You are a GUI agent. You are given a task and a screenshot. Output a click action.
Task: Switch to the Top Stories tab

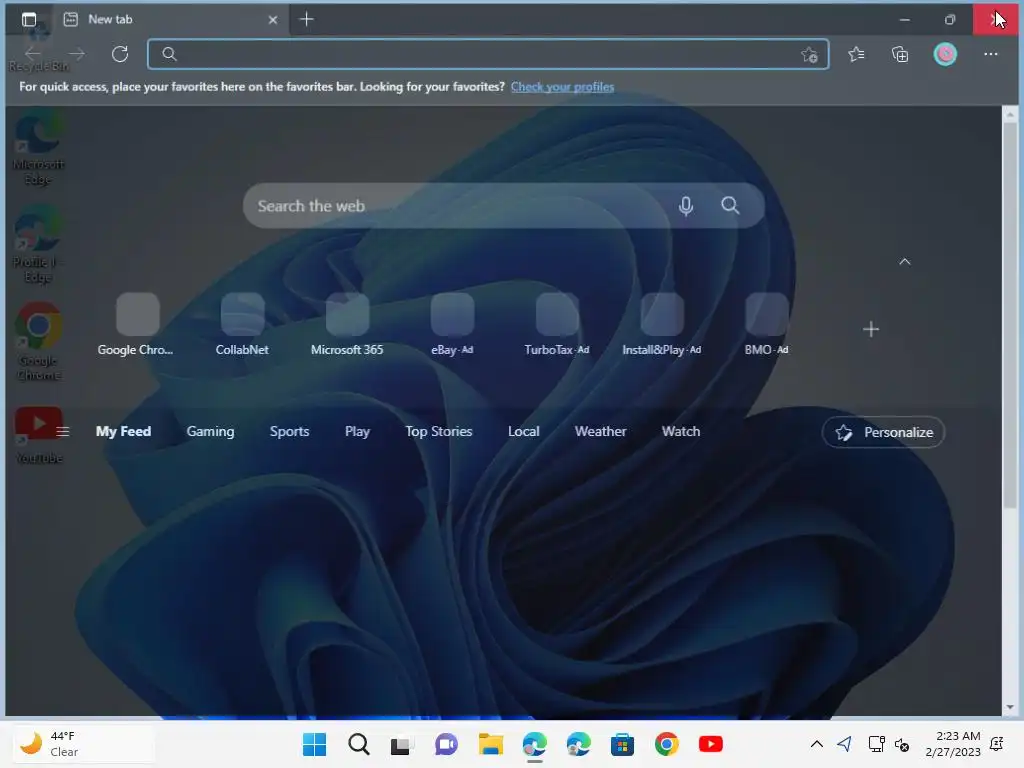coord(439,432)
